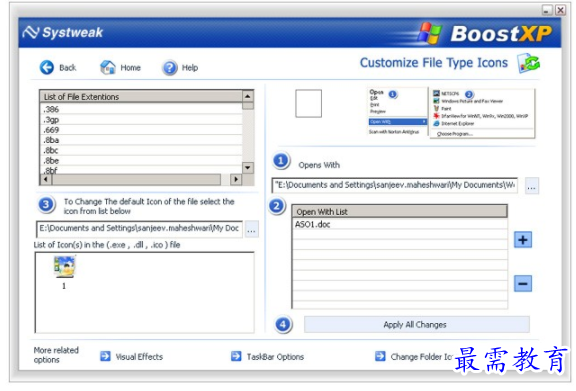
Task: Open the Visual Effects link
Action: click(x=139, y=356)
